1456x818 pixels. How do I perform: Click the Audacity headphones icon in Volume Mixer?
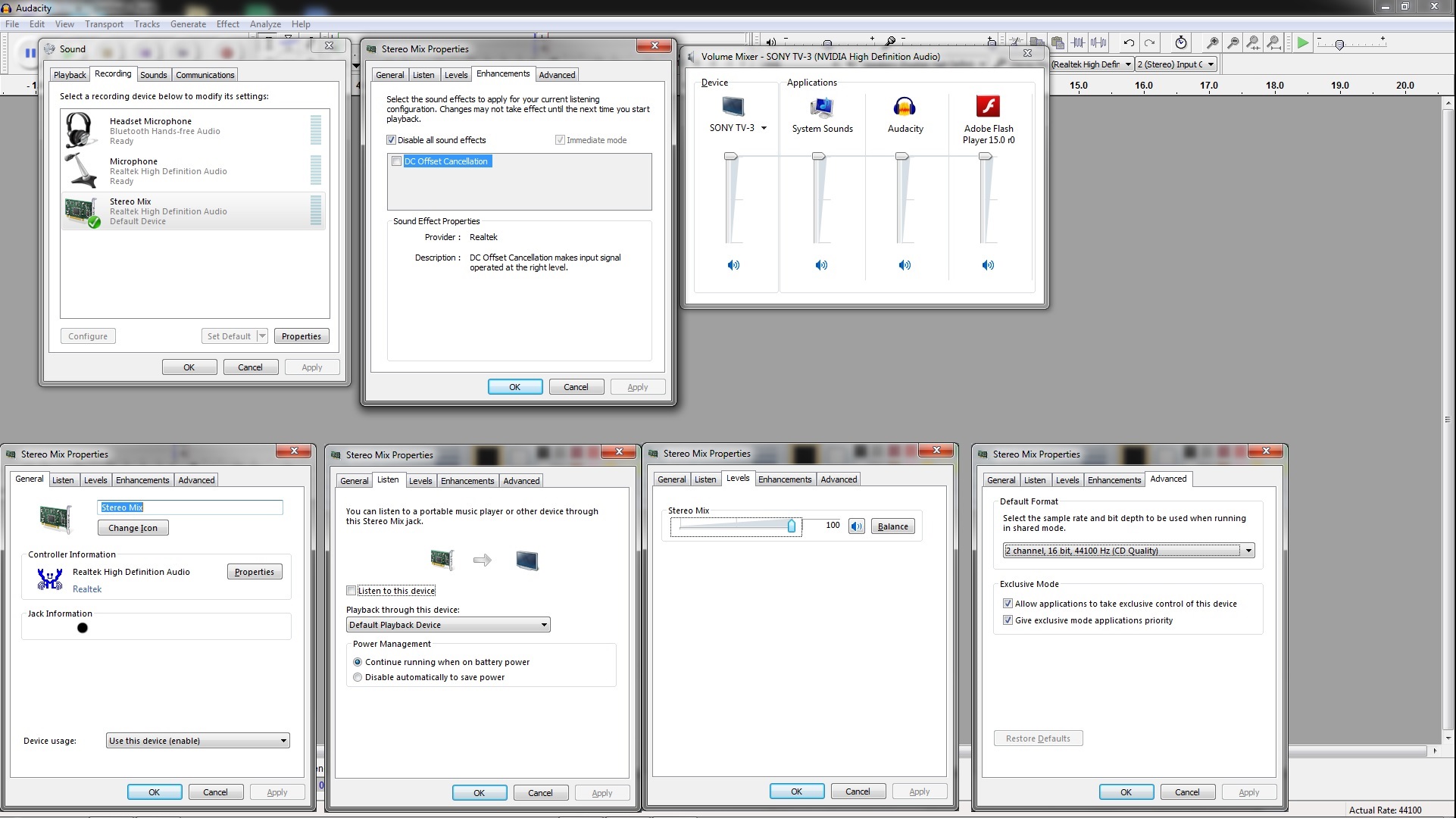[x=905, y=107]
